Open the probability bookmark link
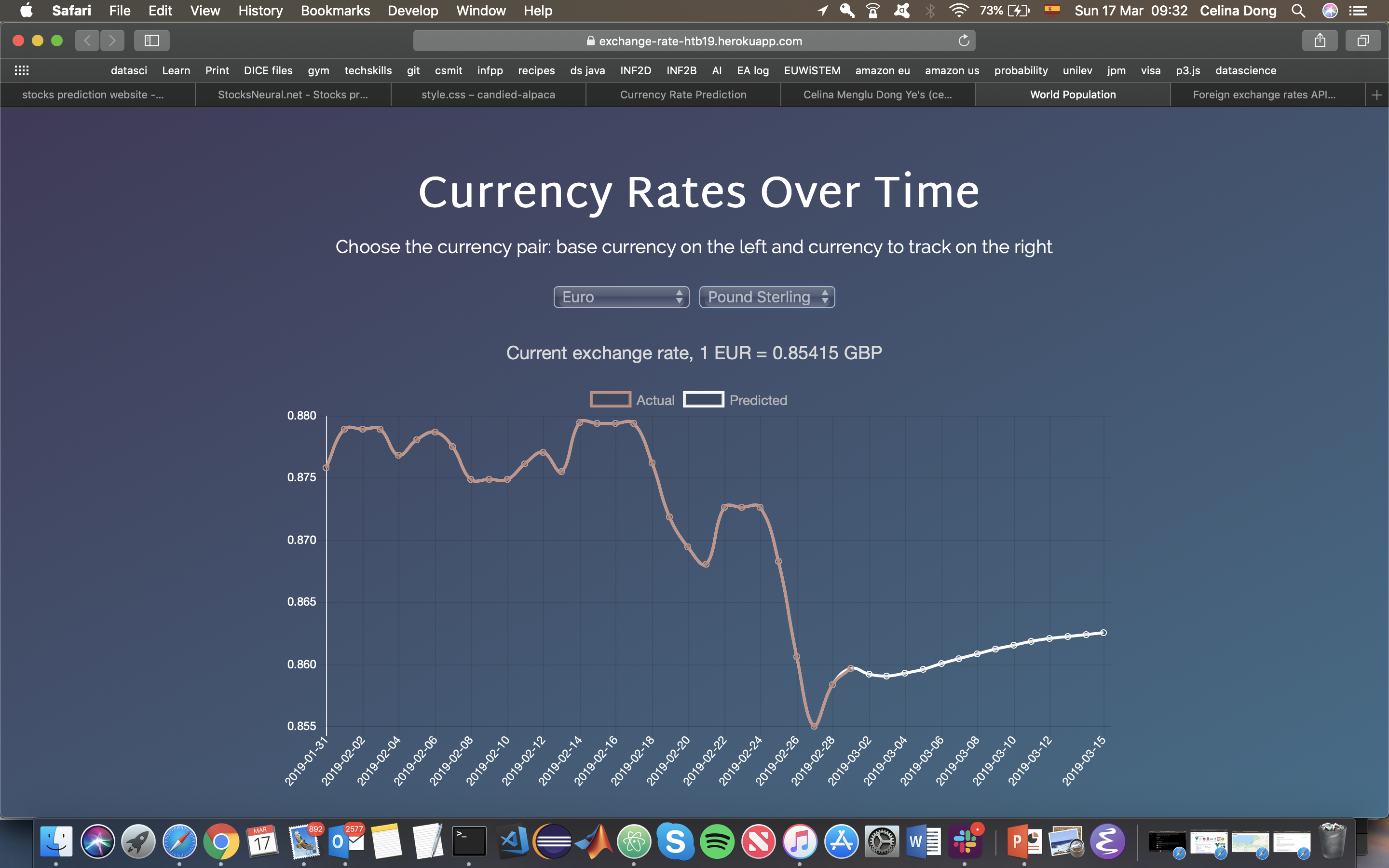The width and height of the screenshot is (1389, 868). pyautogui.click(x=1021, y=70)
